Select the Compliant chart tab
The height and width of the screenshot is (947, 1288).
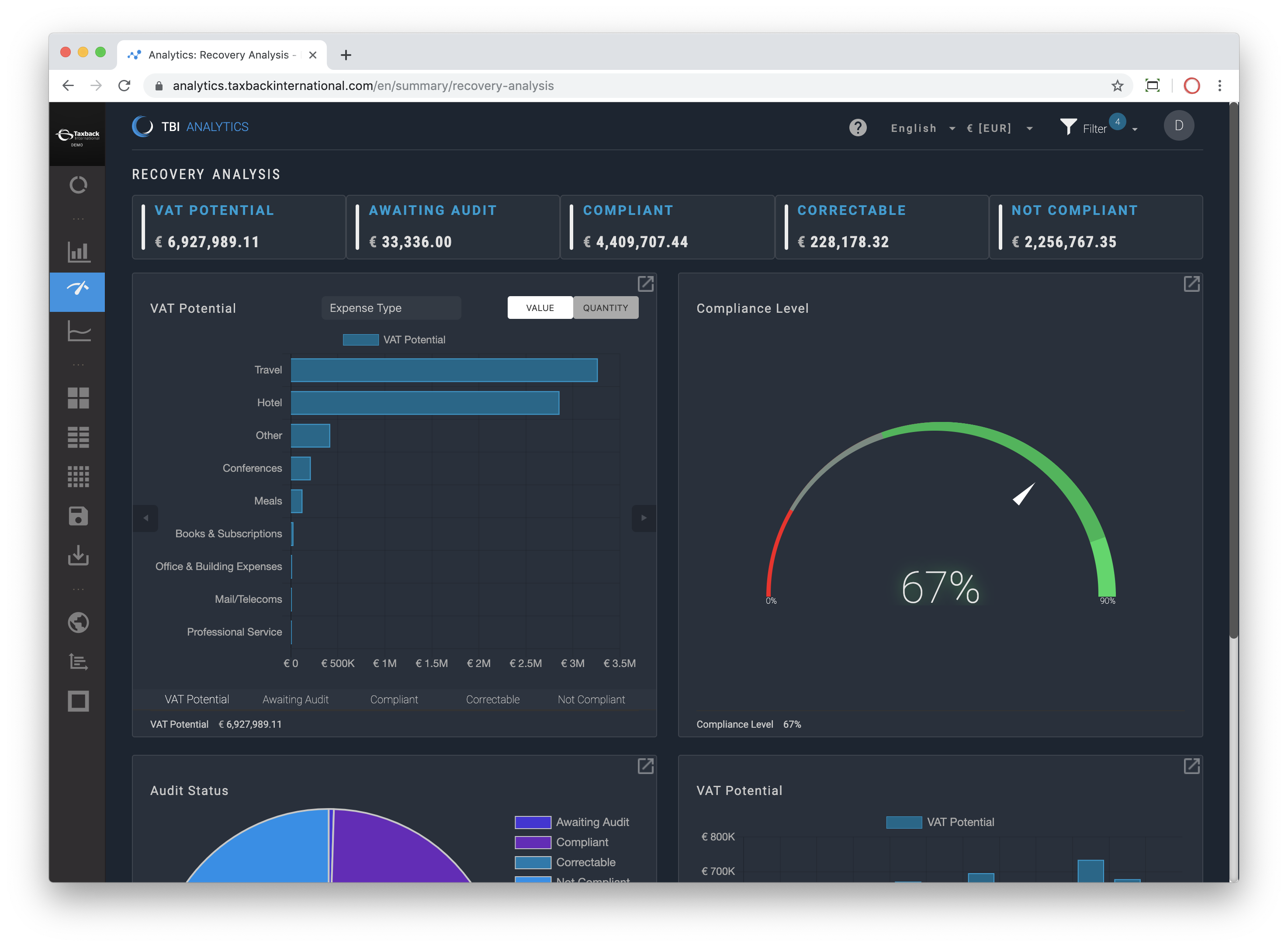click(394, 699)
